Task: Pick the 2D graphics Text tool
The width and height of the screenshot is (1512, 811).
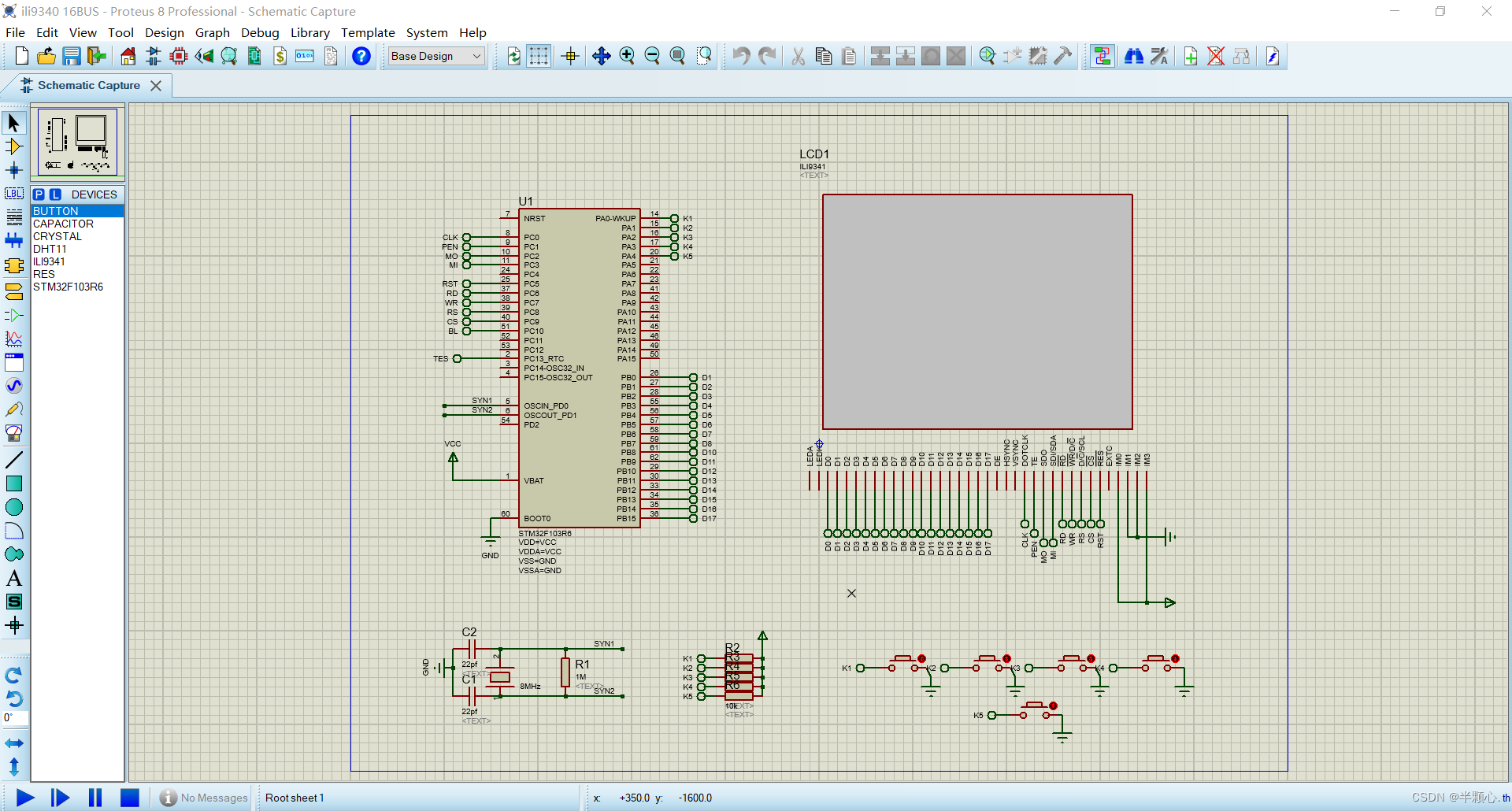Action: pos(13,578)
